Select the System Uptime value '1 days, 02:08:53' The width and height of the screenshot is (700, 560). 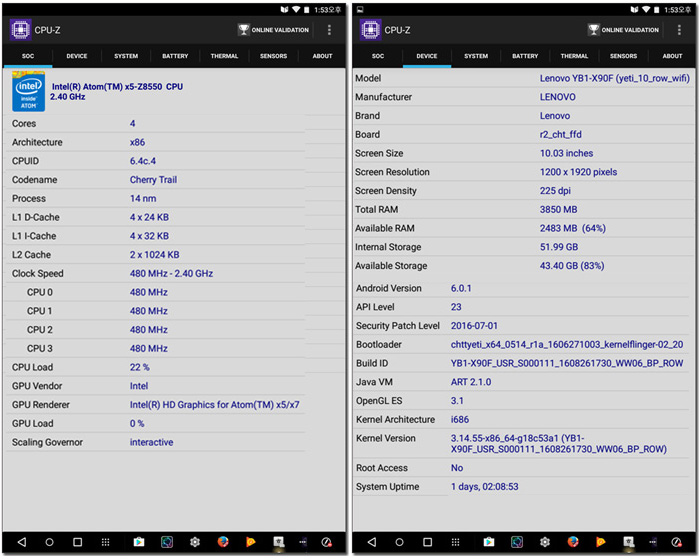484,486
